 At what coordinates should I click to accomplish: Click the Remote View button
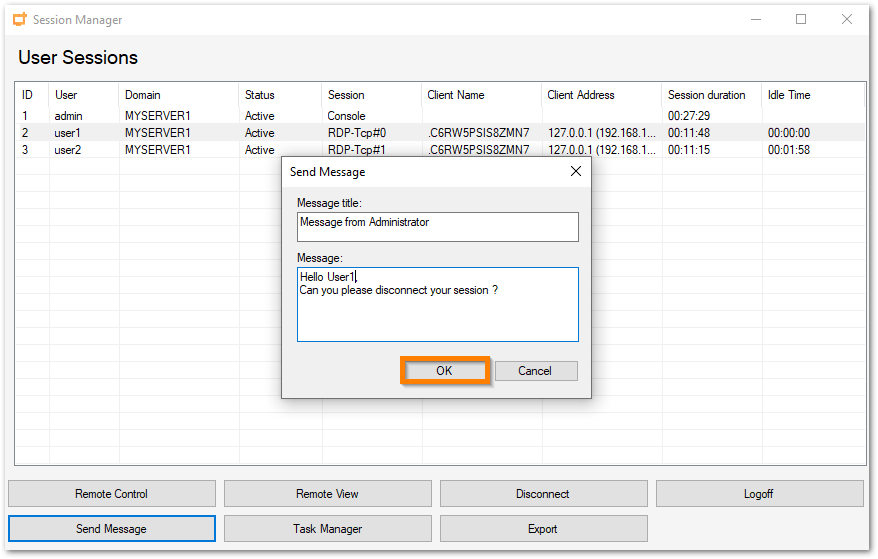[x=327, y=494]
